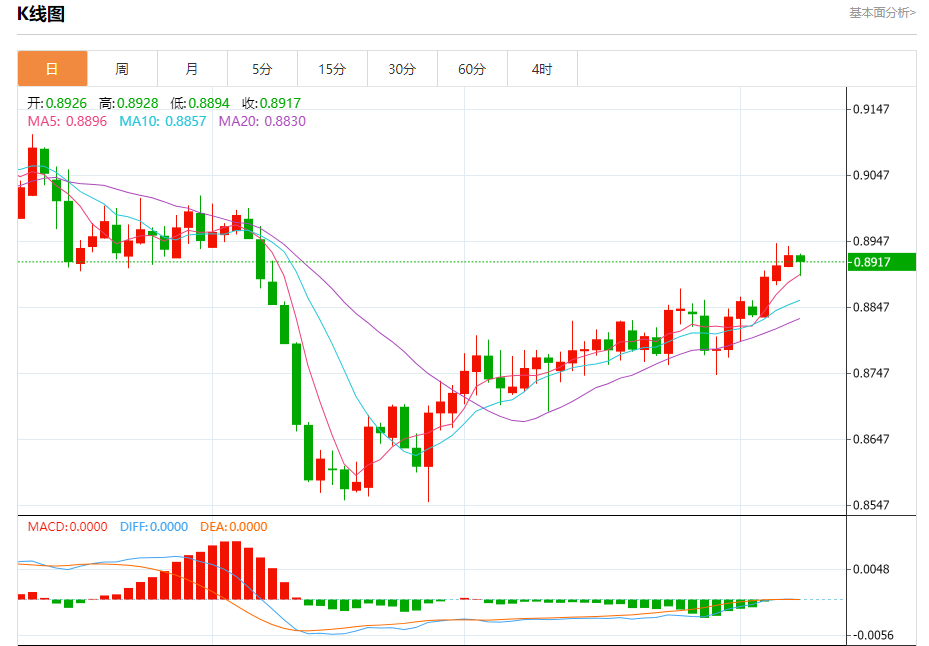
Task: Click the K线图 heading
Action: tap(40, 13)
